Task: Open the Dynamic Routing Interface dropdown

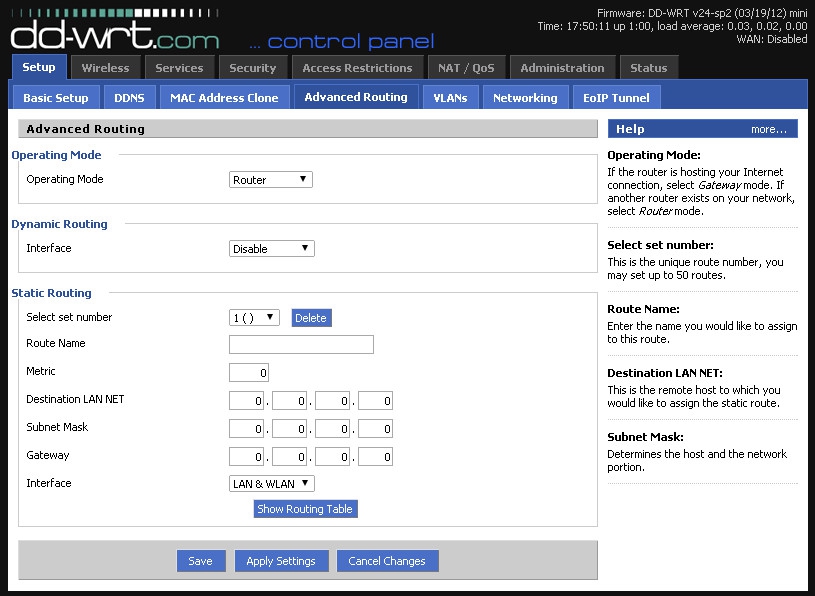Action: [271, 249]
